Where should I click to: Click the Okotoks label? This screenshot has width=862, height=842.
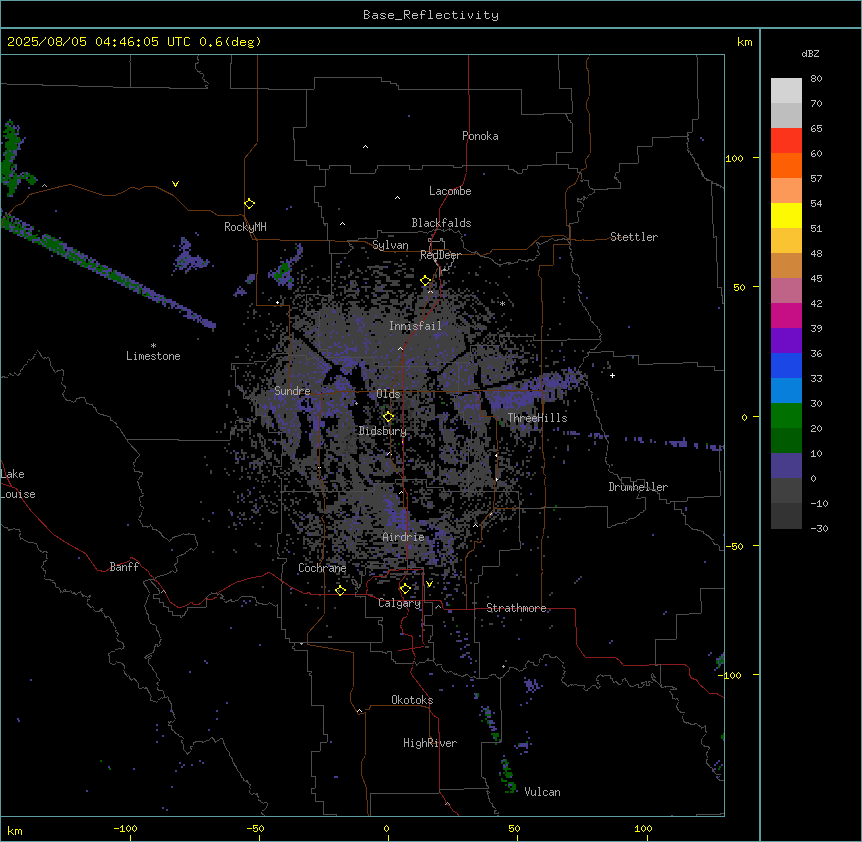[x=412, y=700]
